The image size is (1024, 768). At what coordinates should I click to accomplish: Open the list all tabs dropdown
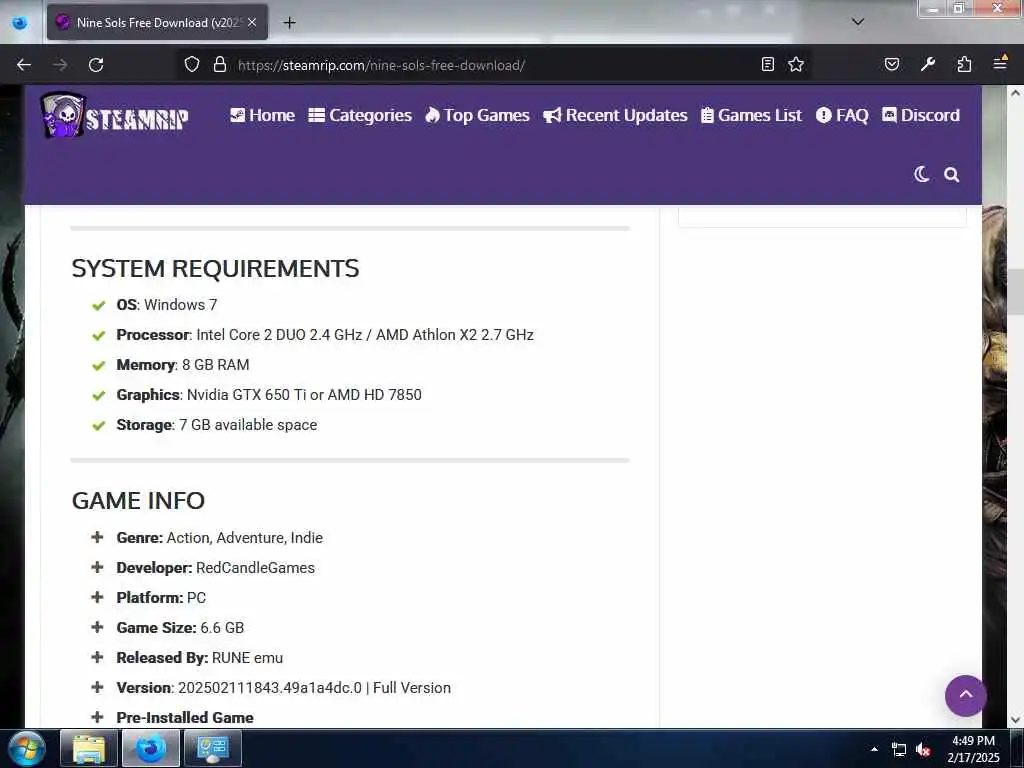click(x=858, y=22)
